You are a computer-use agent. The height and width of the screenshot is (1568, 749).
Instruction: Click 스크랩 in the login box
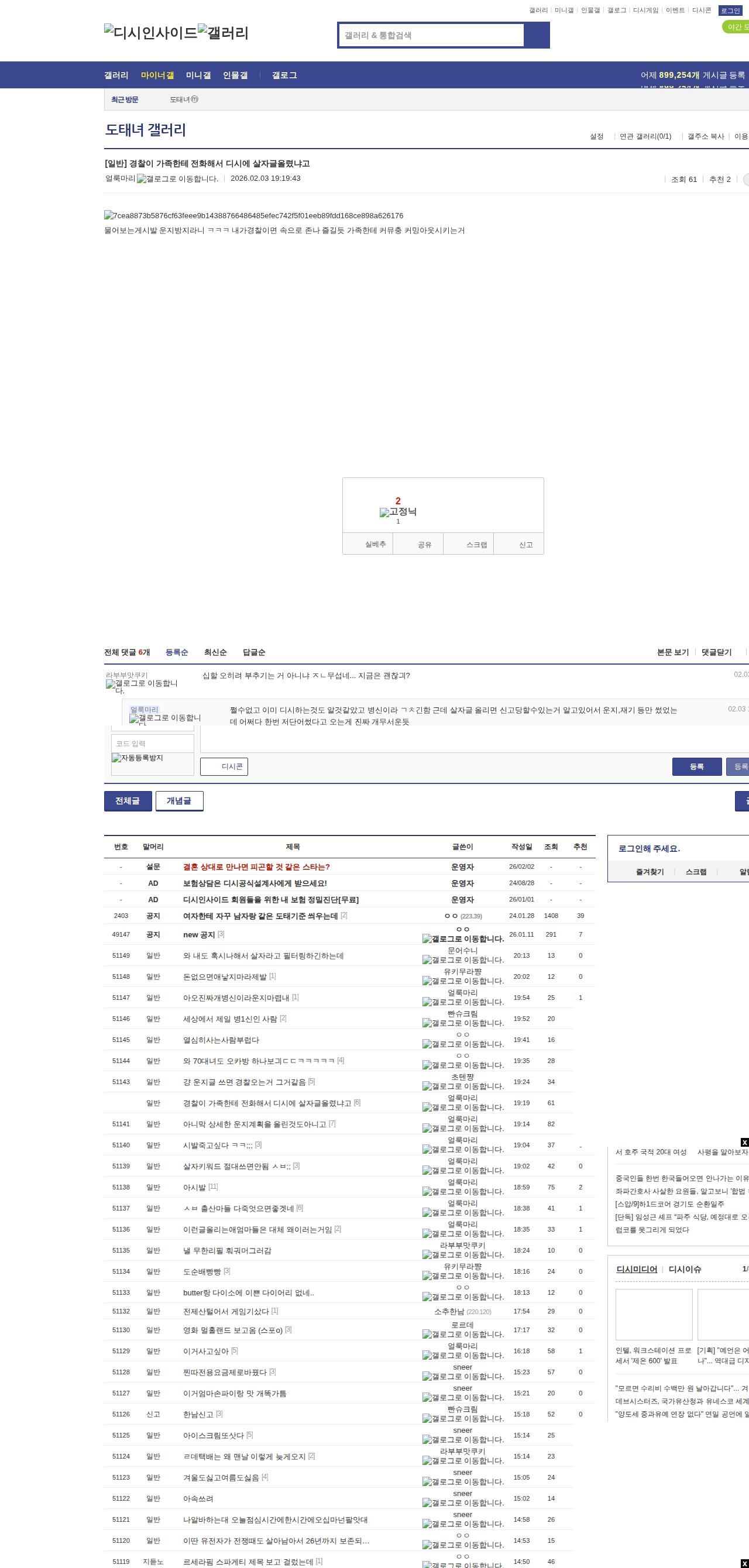(696, 872)
